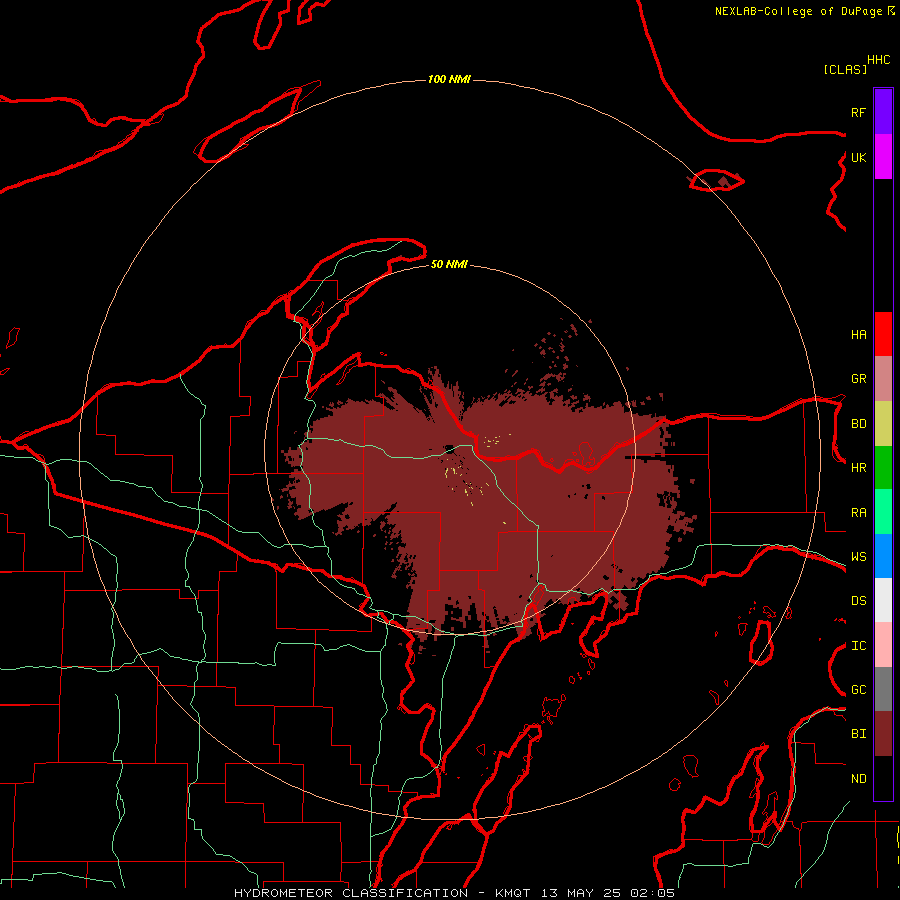The height and width of the screenshot is (900, 900).
Task: Select the GC gray legend swatch
Action: point(883,689)
